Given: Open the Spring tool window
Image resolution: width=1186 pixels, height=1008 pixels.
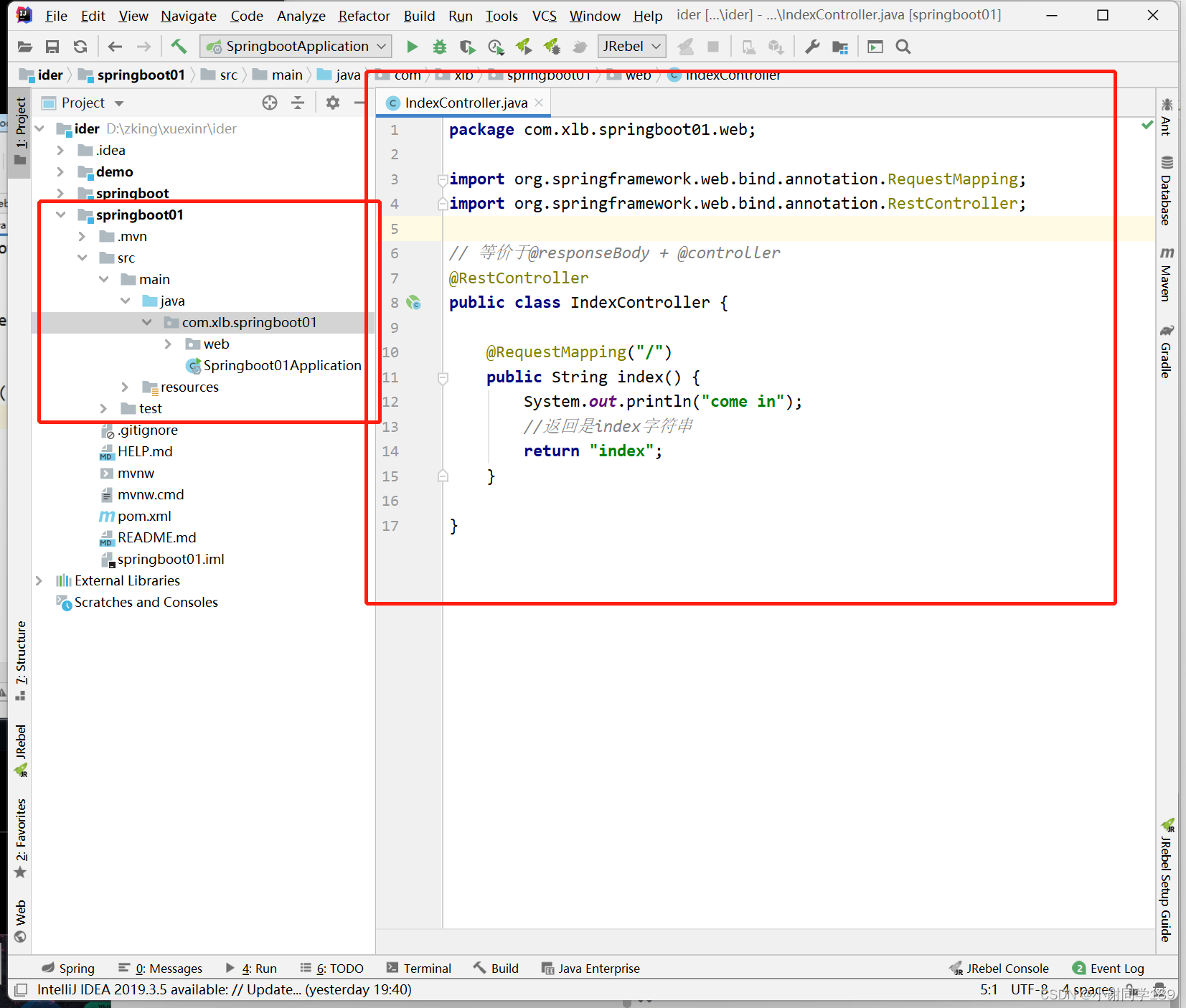Looking at the screenshot, I should (68, 969).
